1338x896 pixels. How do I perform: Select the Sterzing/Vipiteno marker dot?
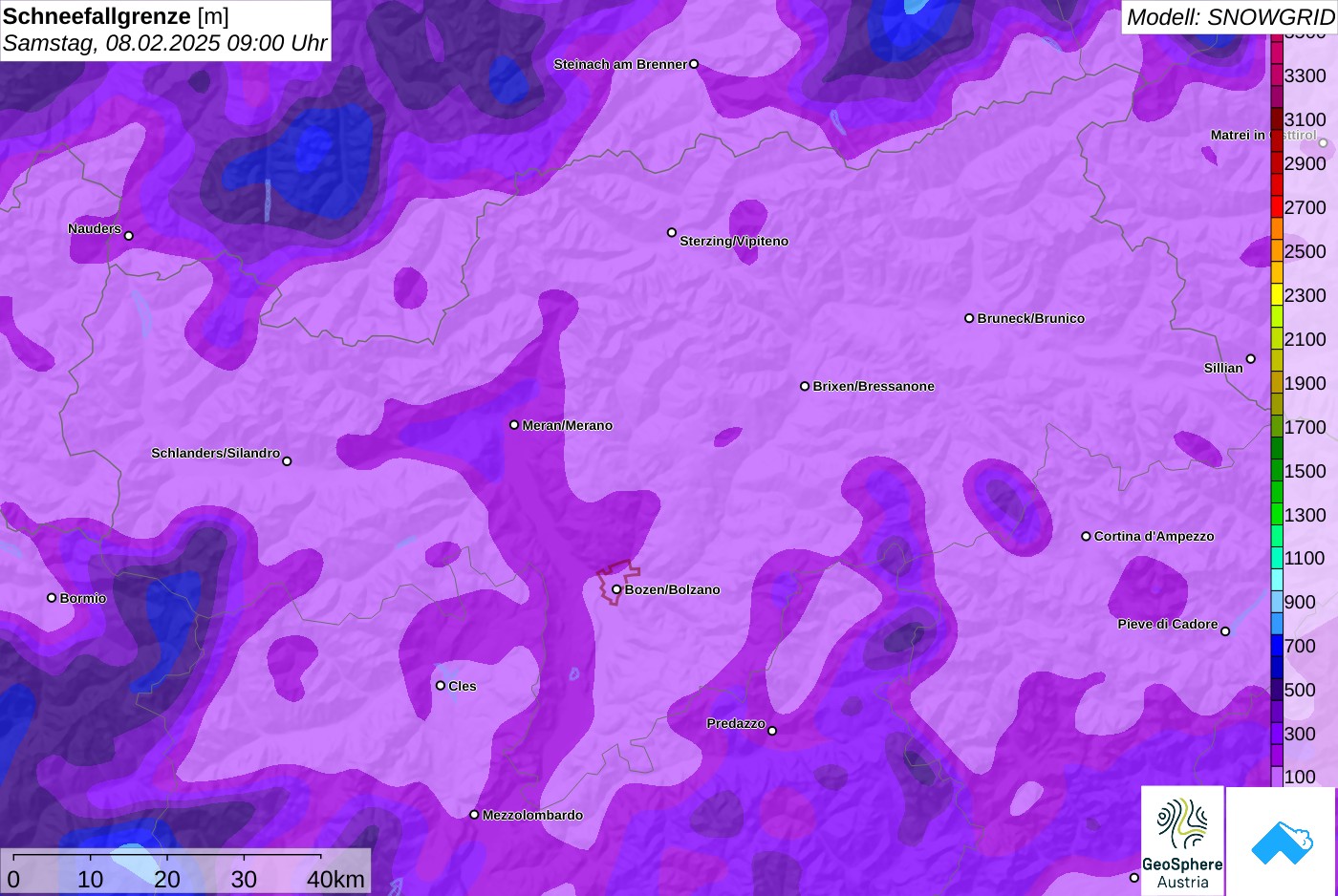click(x=672, y=232)
